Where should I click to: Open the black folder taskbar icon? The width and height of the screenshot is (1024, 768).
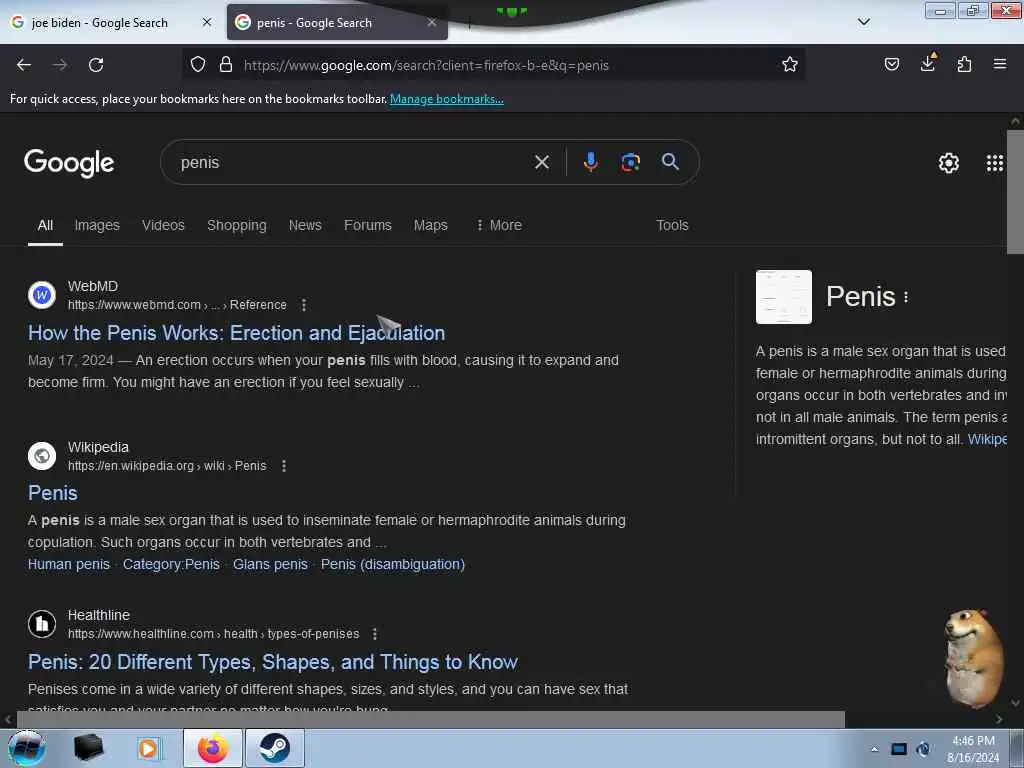(88, 748)
